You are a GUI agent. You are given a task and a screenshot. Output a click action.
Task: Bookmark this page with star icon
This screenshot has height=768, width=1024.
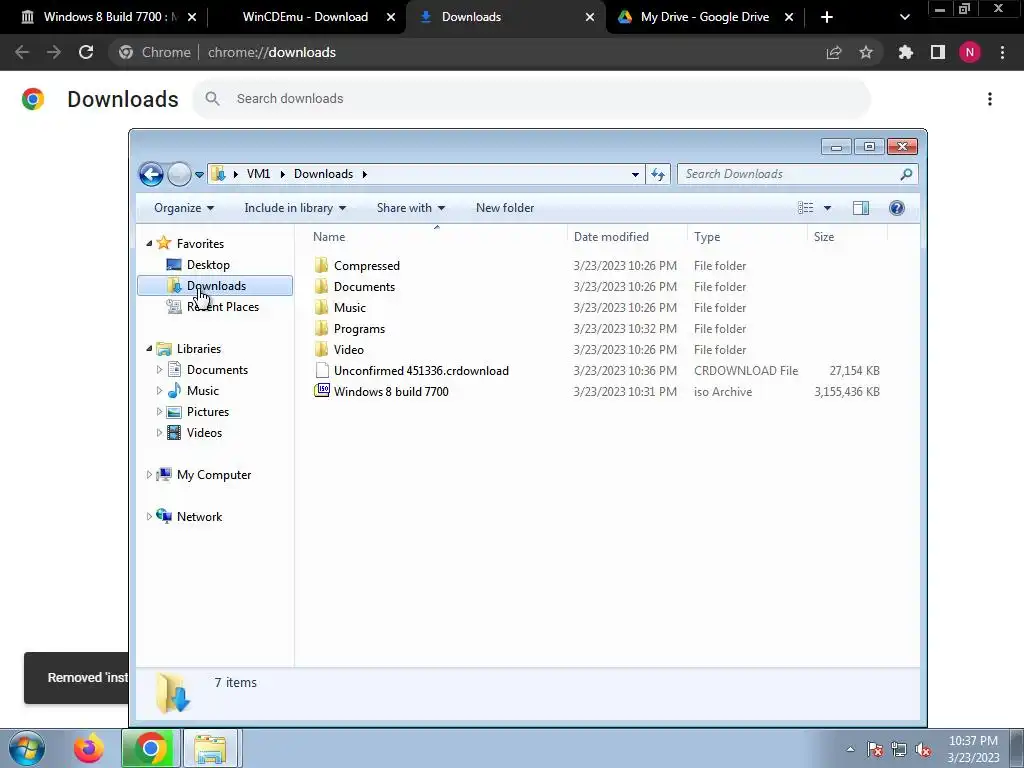[866, 52]
